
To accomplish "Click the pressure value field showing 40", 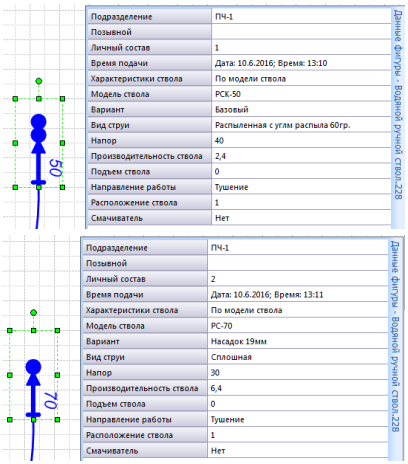I will click(301, 141).
